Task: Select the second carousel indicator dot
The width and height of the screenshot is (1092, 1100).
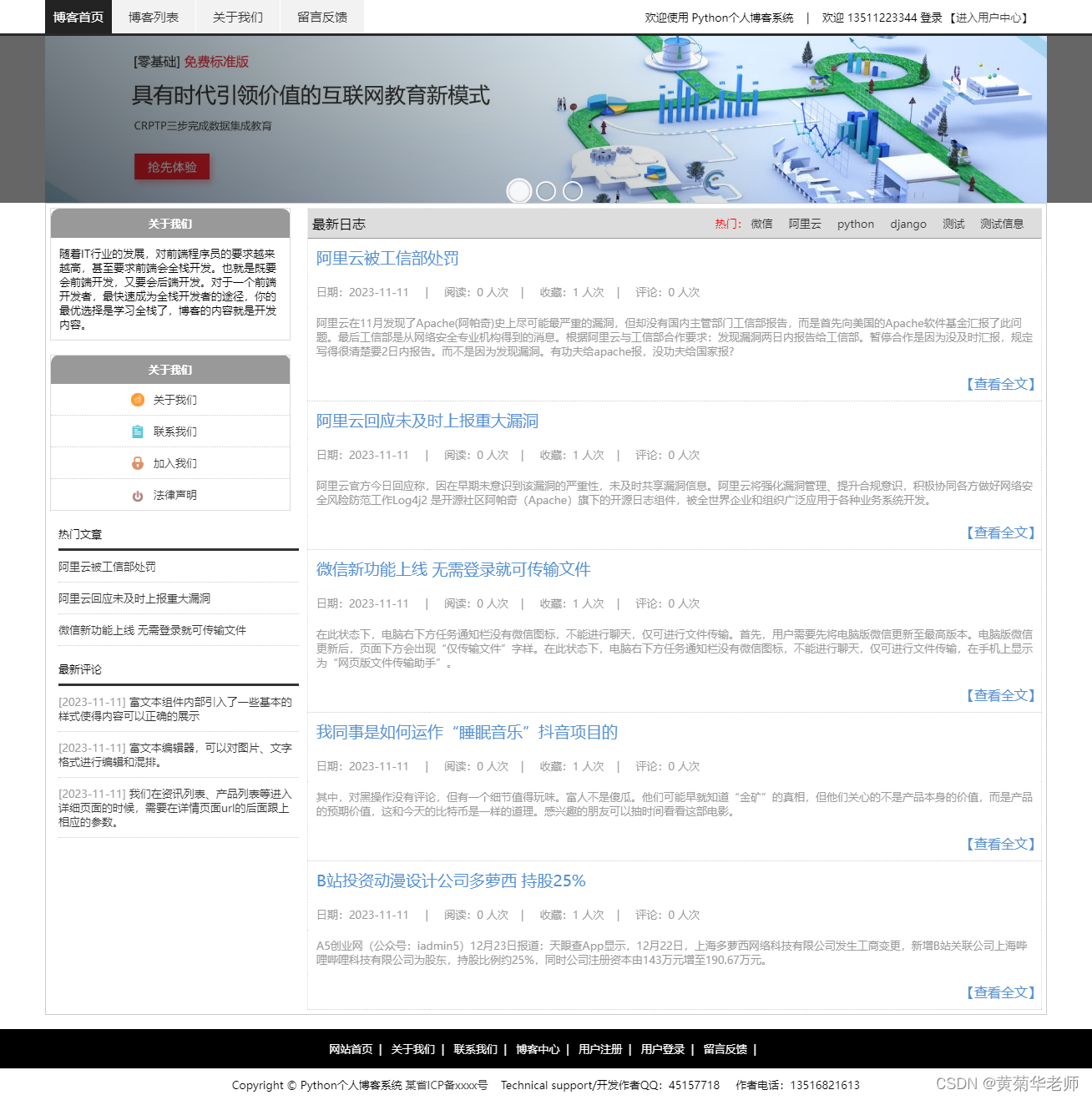Action: [545, 191]
